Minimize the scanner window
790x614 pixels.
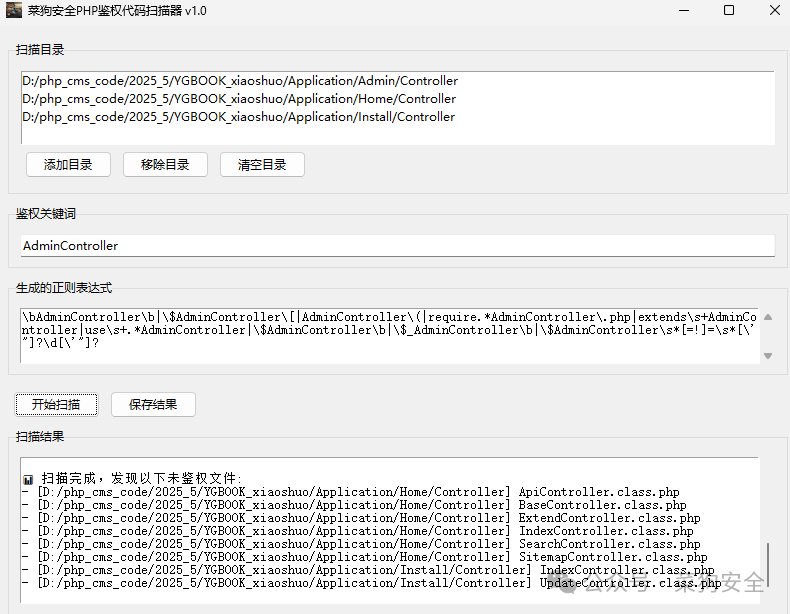pos(684,10)
